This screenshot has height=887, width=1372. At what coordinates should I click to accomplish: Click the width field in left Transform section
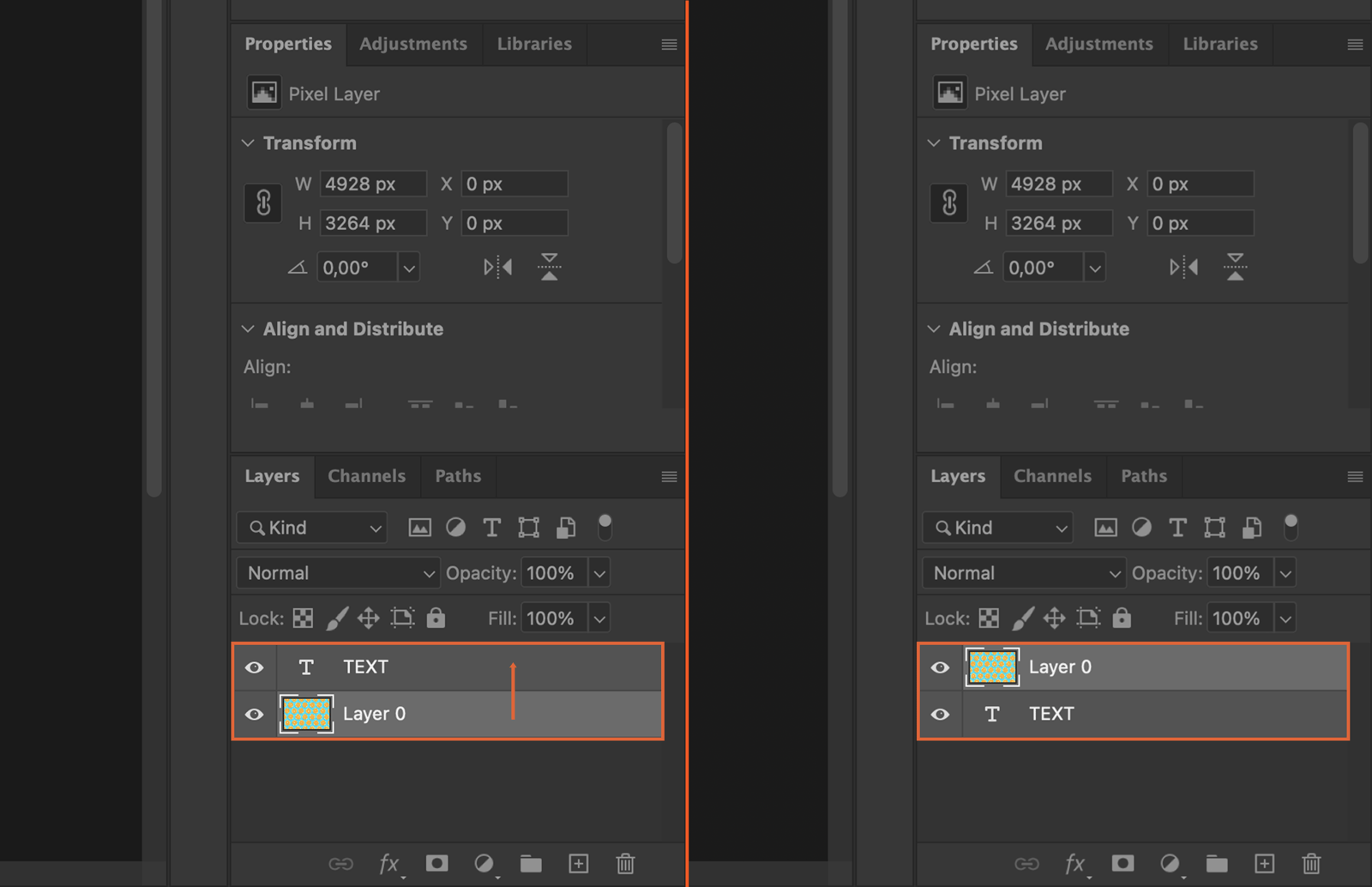[372, 184]
